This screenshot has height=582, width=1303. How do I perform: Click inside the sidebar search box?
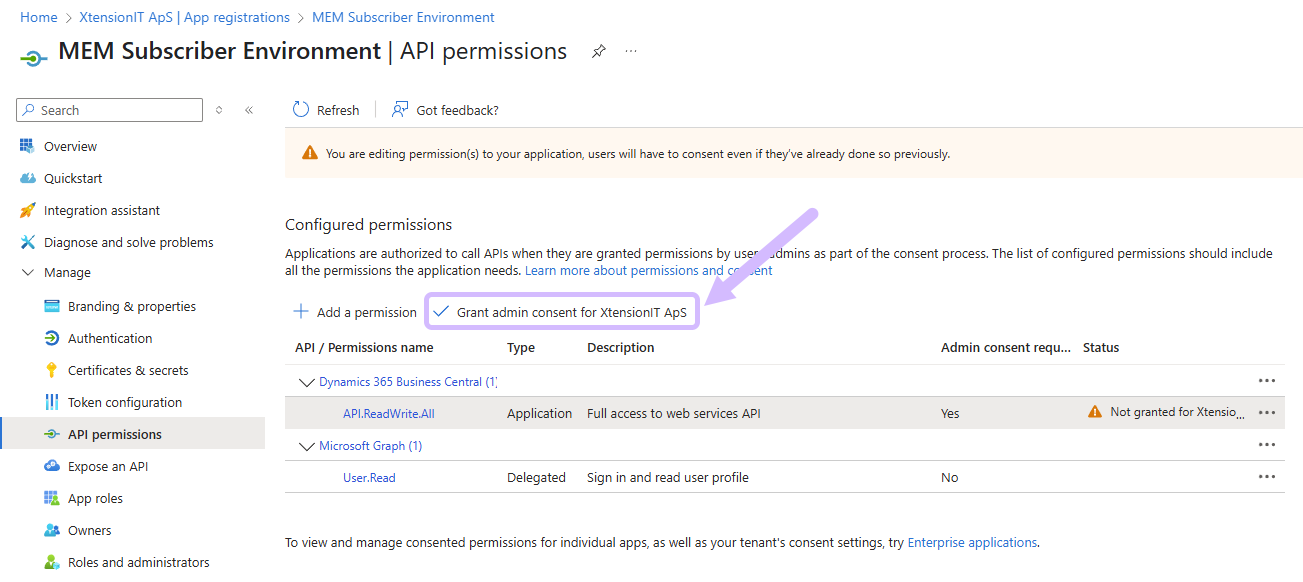pyautogui.click(x=108, y=110)
